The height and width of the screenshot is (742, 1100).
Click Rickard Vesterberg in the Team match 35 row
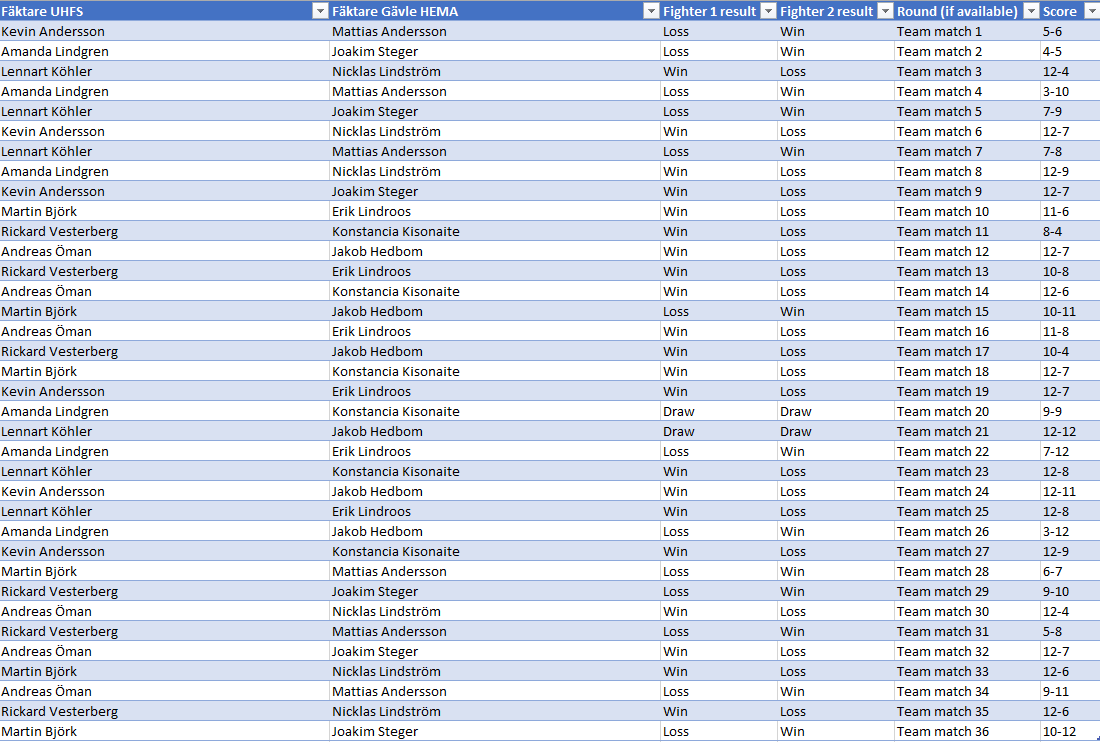[x=165, y=711]
